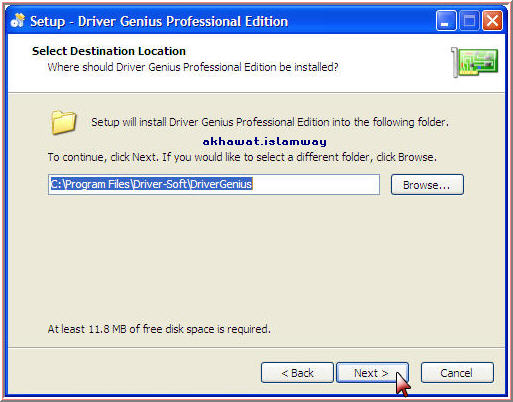Click the Select Destination Location heading
This screenshot has width=513, height=402.
(x=109, y=51)
